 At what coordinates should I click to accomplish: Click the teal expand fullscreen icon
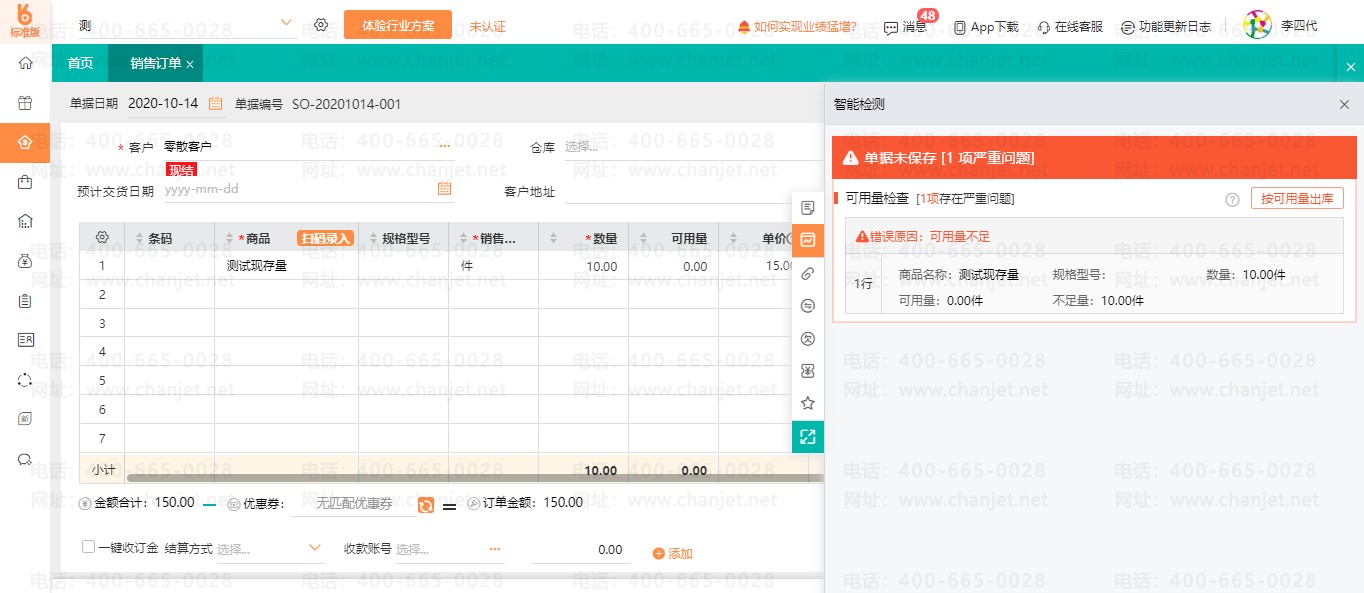808,437
